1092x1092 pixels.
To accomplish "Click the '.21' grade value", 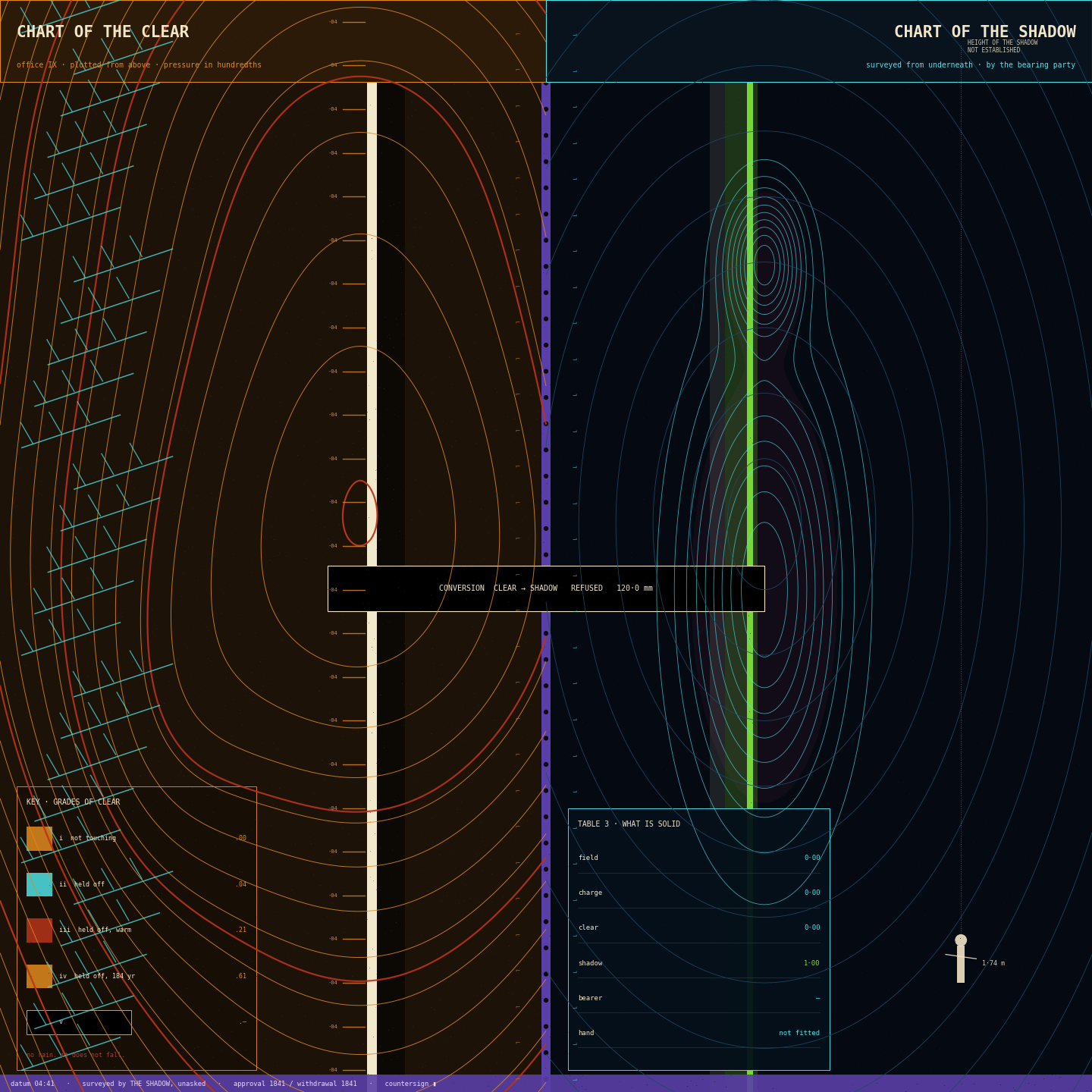I will 240,930.
